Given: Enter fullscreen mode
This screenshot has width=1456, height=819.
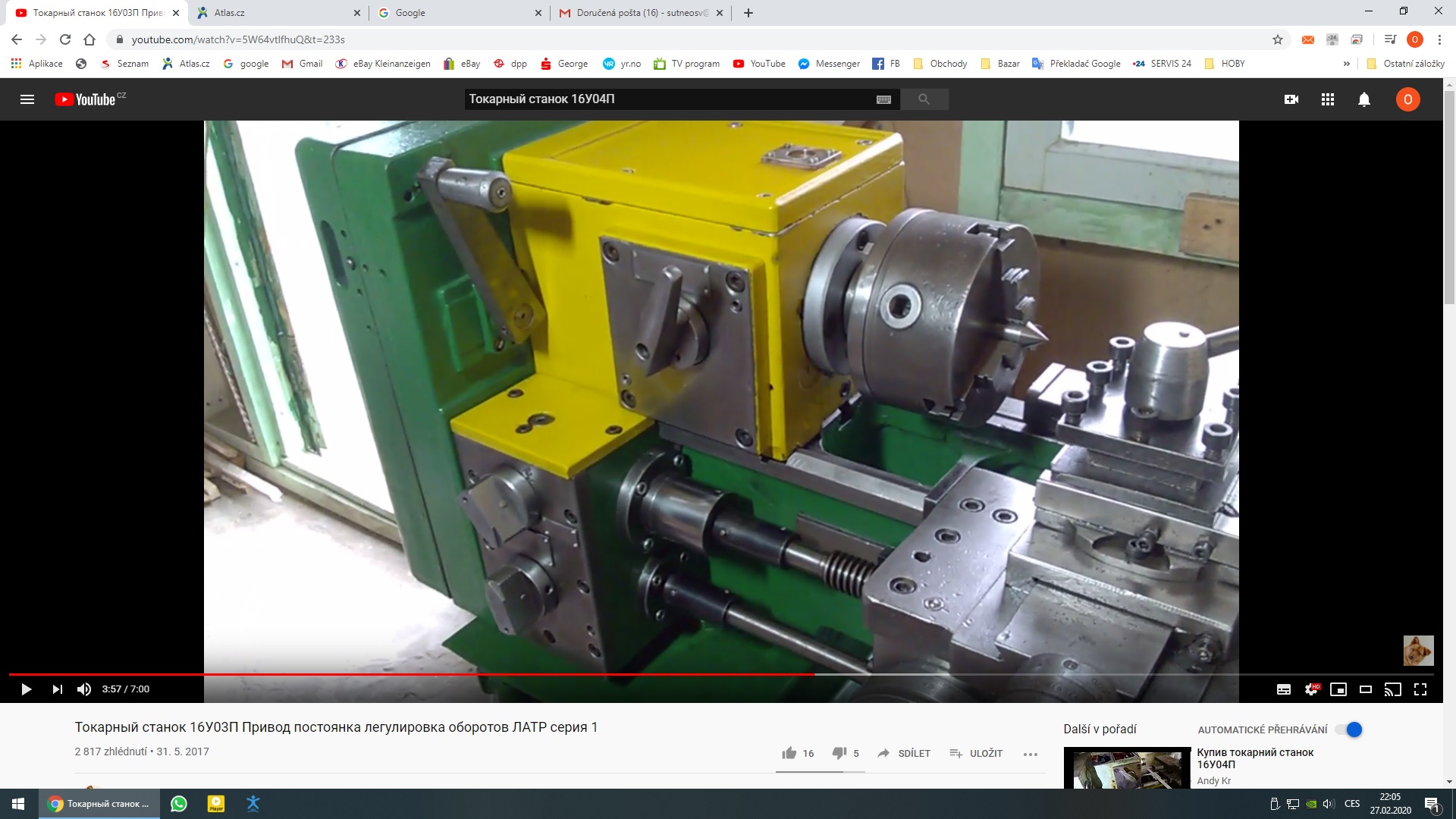Looking at the screenshot, I should click(1420, 689).
